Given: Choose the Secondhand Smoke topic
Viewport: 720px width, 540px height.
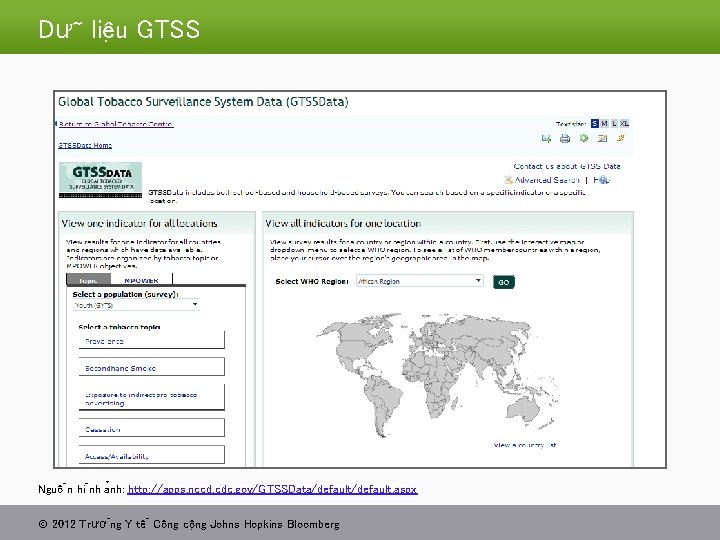Looking at the screenshot, I should pyautogui.click(x=152, y=367).
